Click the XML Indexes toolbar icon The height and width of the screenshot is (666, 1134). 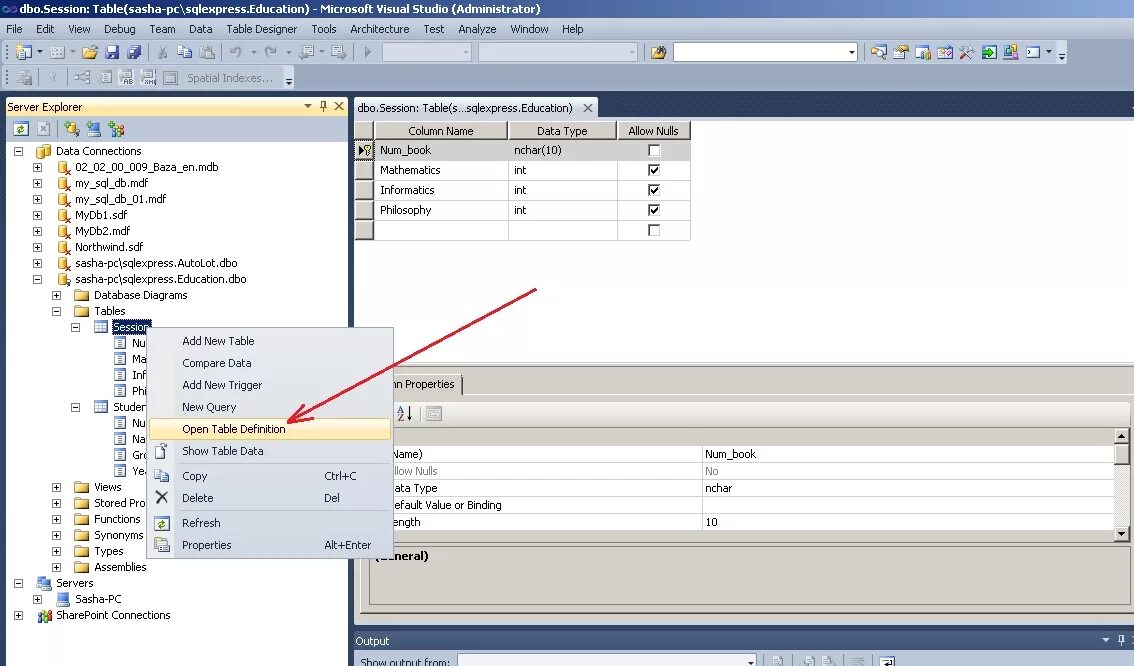click(x=148, y=77)
